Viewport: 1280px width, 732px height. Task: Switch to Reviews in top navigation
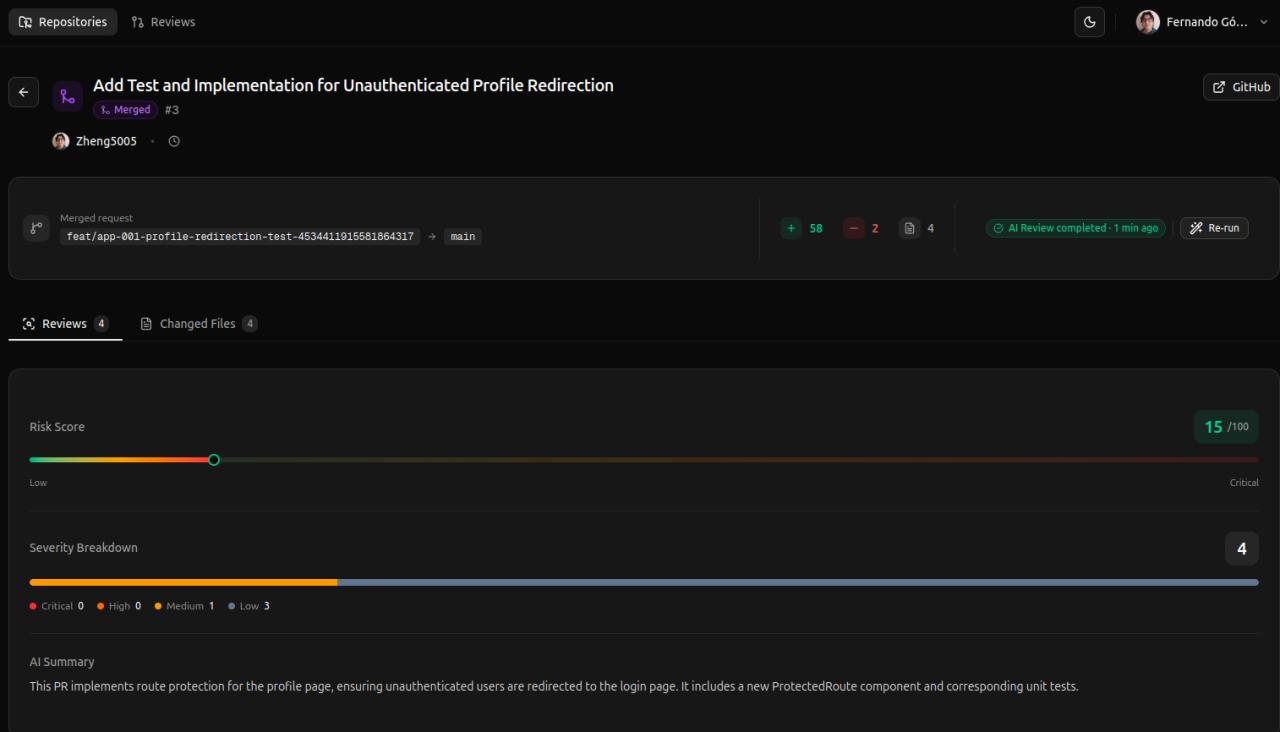[163, 22]
